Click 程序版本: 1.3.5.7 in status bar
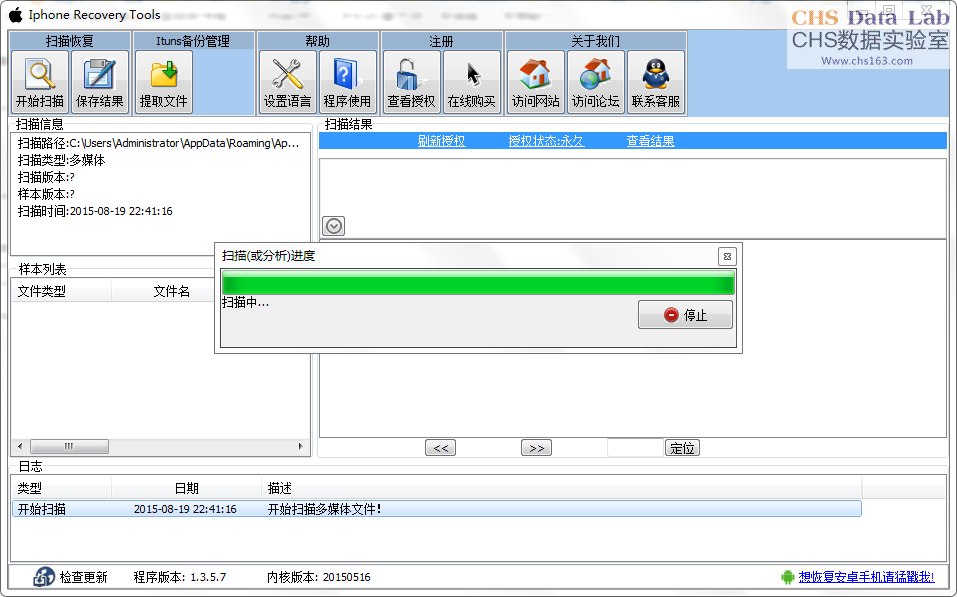Screen dimensions: 957x597 tap(180, 577)
